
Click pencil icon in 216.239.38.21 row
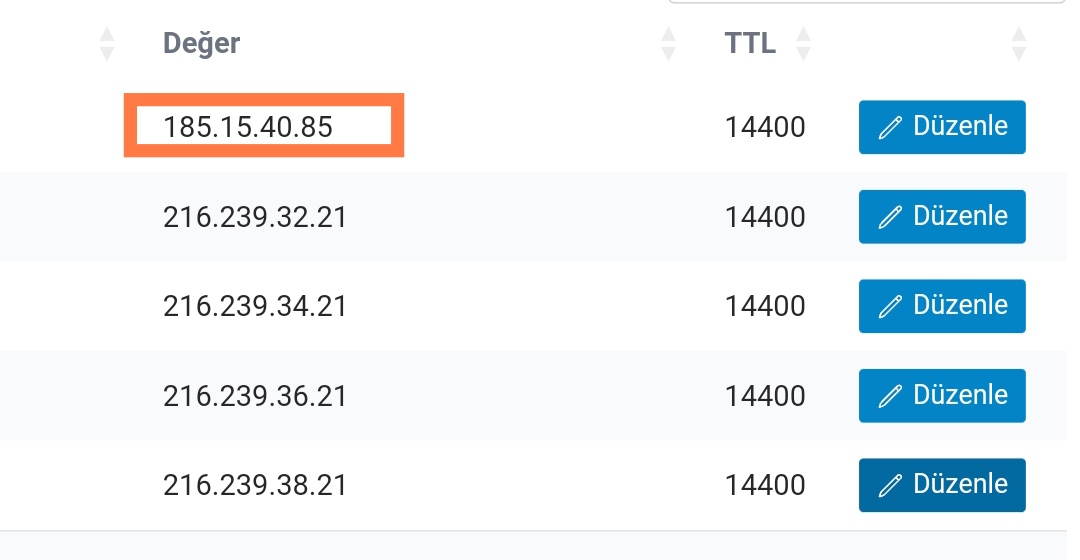(890, 486)
